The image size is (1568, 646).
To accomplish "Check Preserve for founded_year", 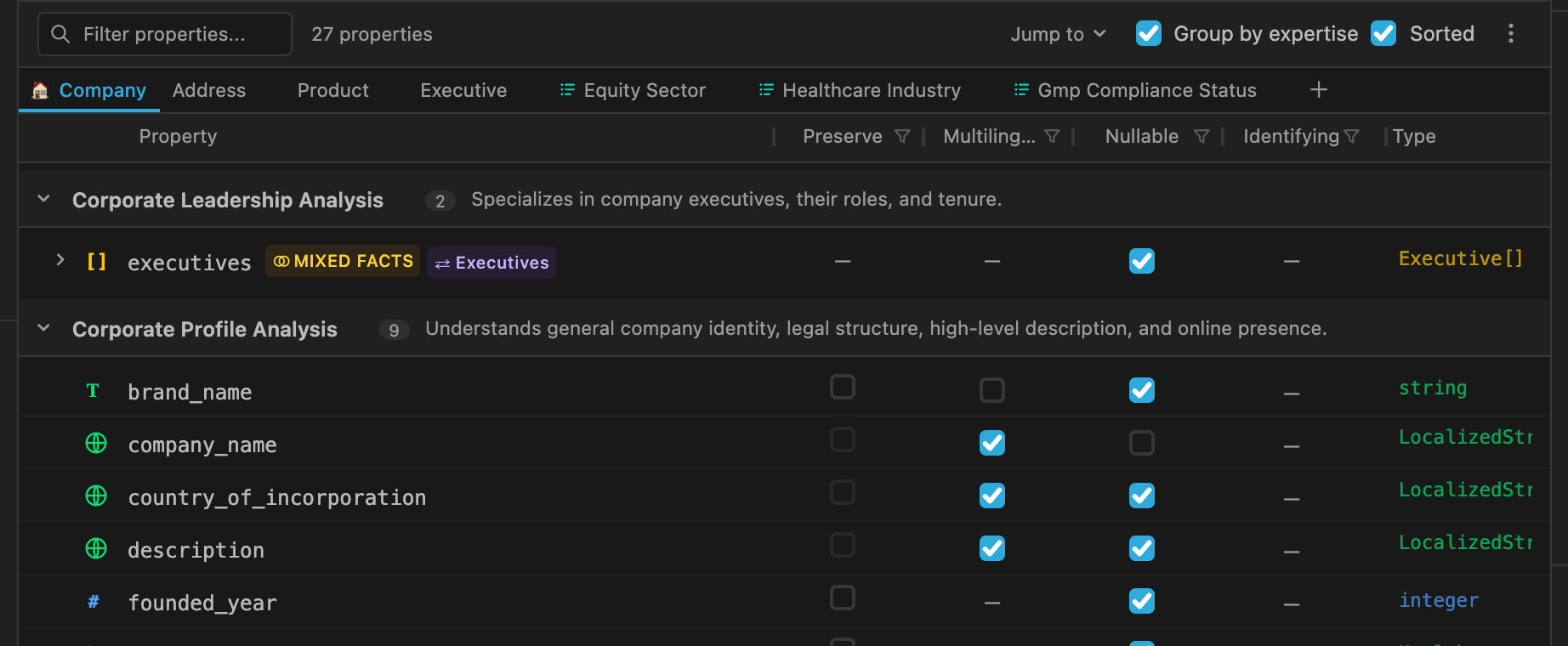I will point(843,598).
